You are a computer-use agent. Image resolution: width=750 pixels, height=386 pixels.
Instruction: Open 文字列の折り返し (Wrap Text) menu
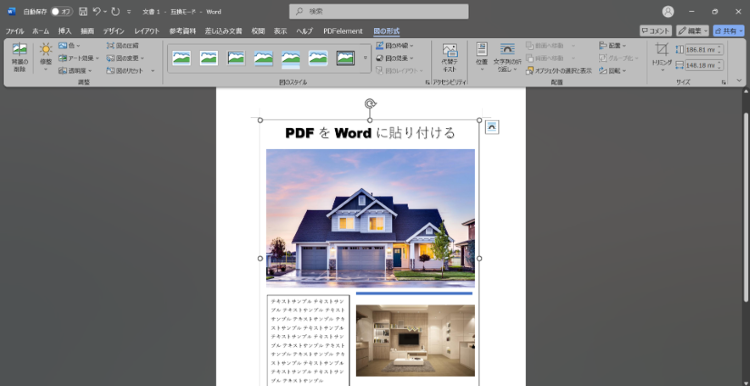point(507,57)
